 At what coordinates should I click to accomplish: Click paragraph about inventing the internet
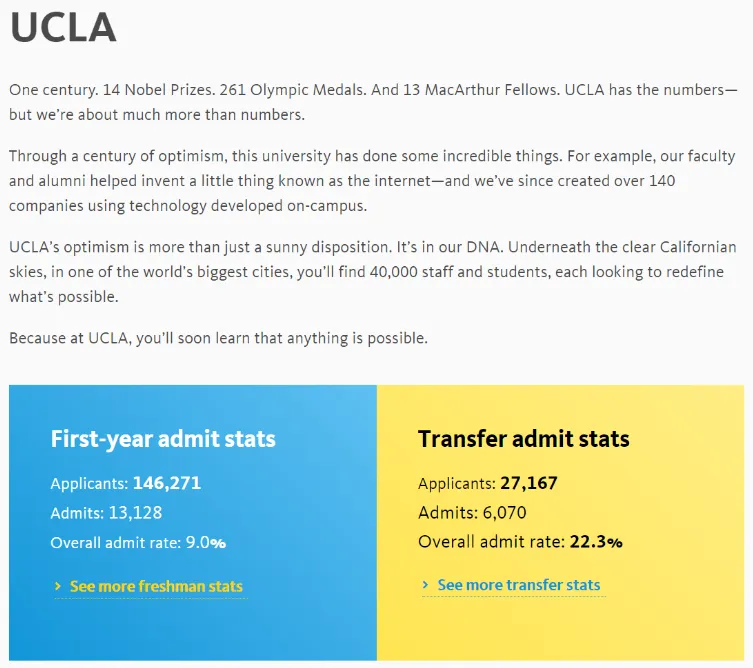pyautogui.click(x=372, y=181)
